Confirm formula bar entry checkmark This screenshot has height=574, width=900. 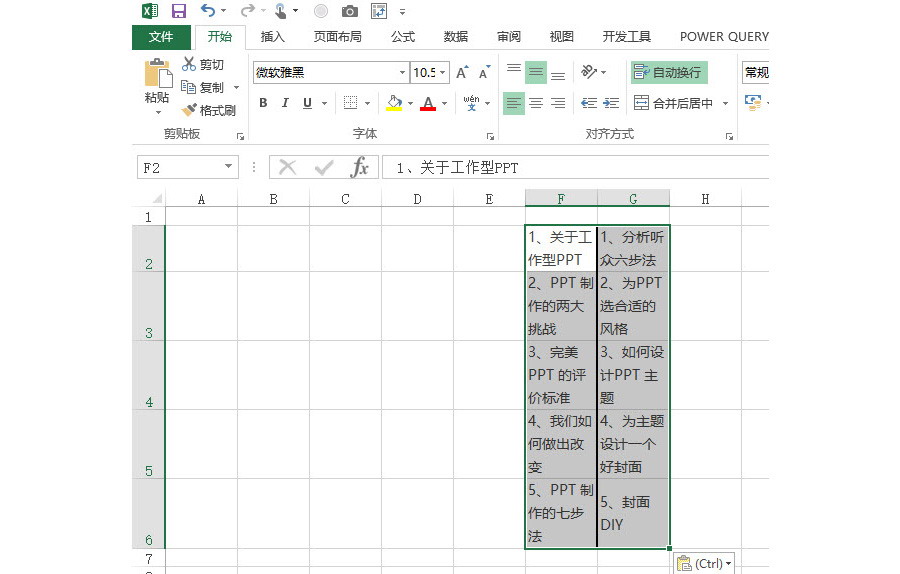tap(324, 167)
